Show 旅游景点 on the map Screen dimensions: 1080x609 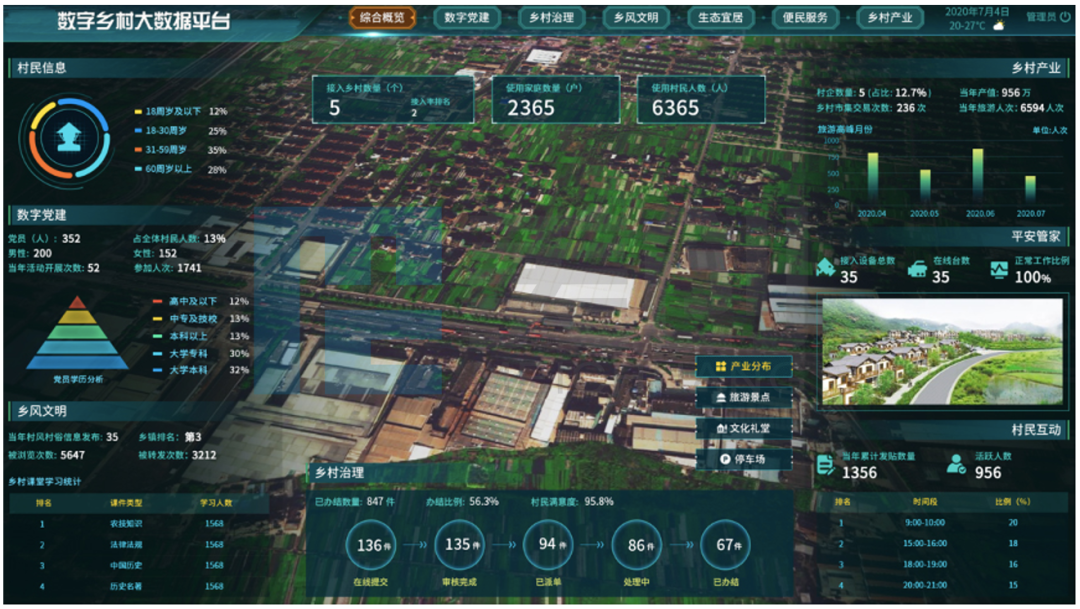(744, 397)
